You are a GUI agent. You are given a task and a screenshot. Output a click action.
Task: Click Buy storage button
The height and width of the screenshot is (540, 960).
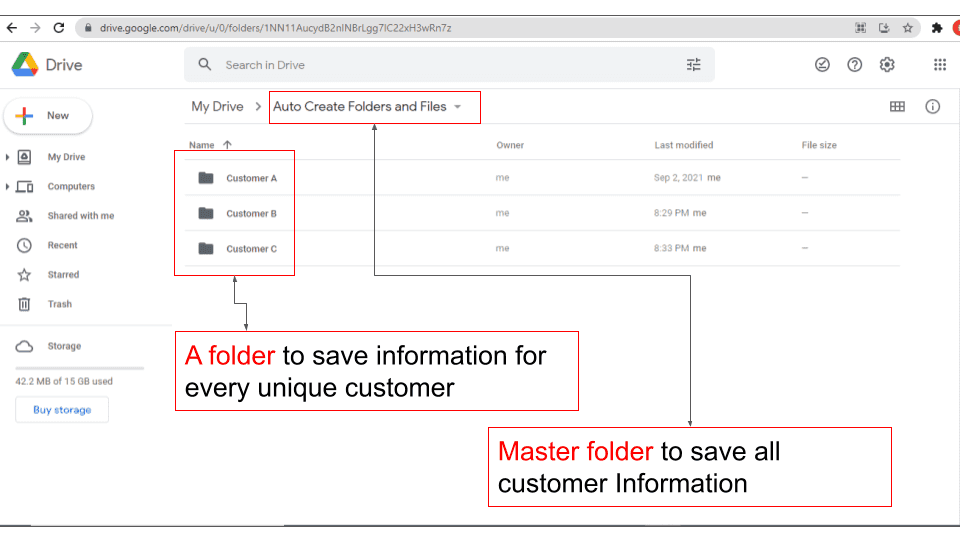click(62, 410)
